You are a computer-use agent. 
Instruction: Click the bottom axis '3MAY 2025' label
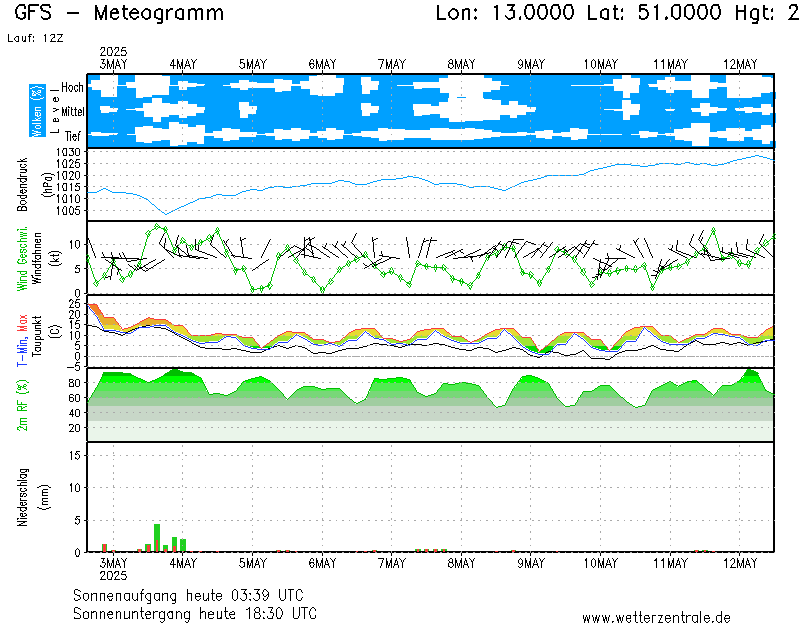click(113, 569)
